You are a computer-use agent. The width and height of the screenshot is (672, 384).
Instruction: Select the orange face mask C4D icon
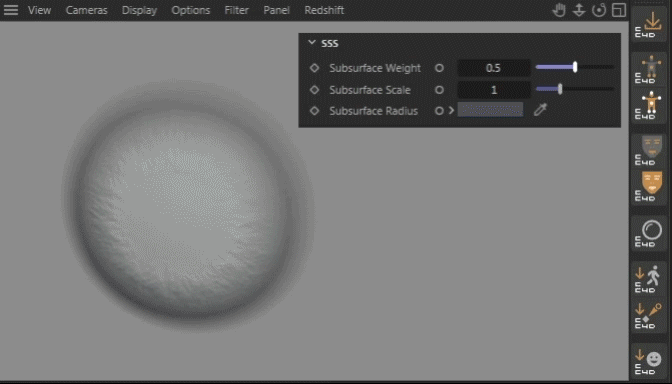pyautogui.click(x=650, y=186)
